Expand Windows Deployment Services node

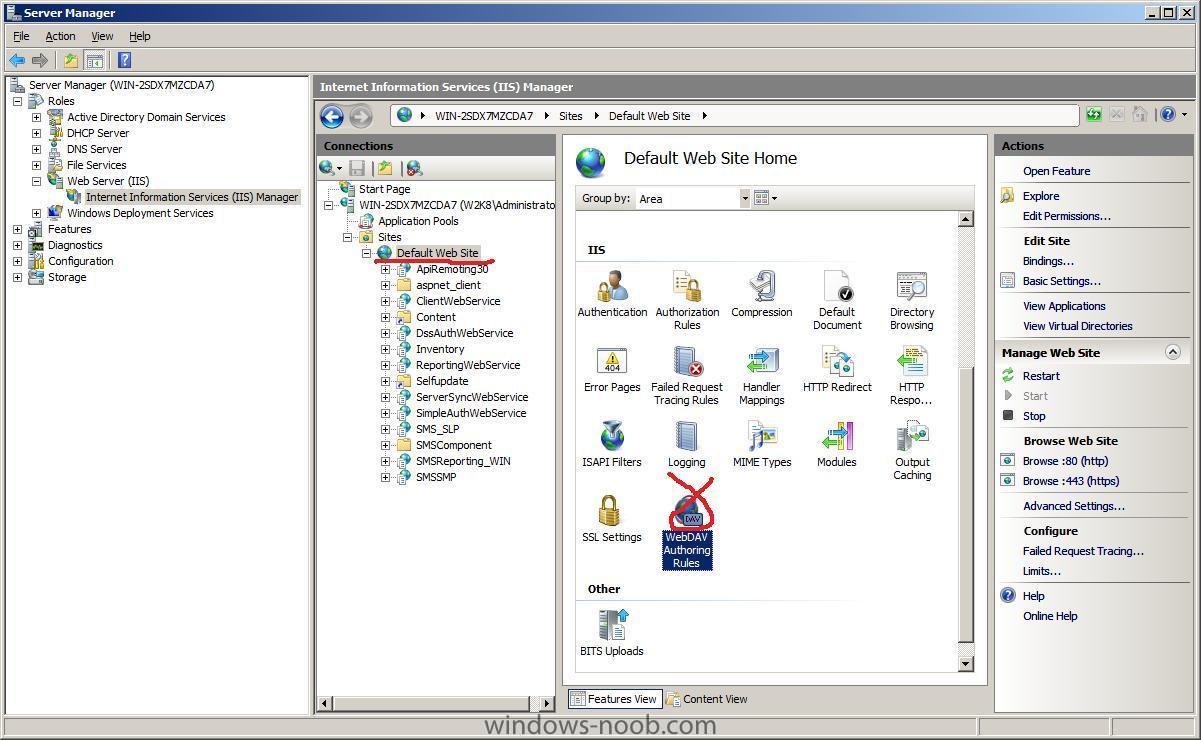point(36,213)
